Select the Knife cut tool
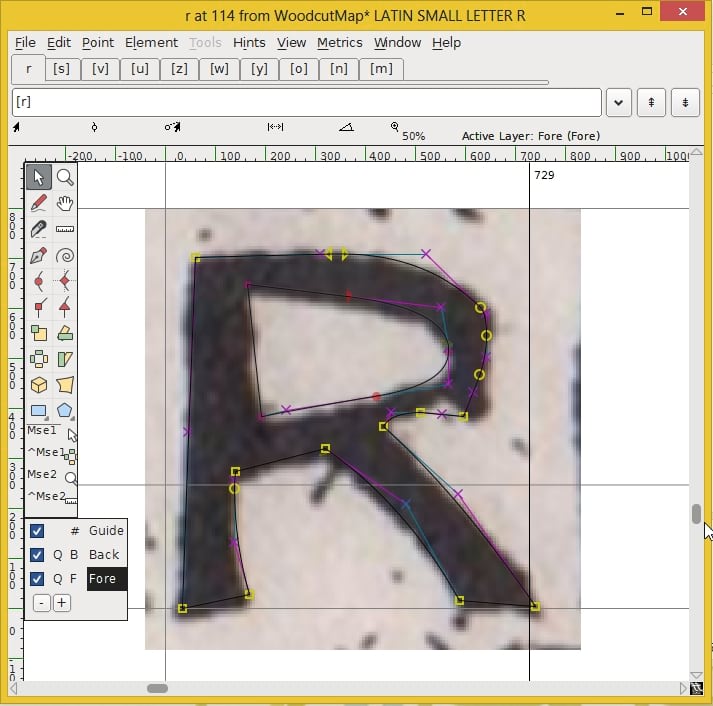 (x=39, y=229)
